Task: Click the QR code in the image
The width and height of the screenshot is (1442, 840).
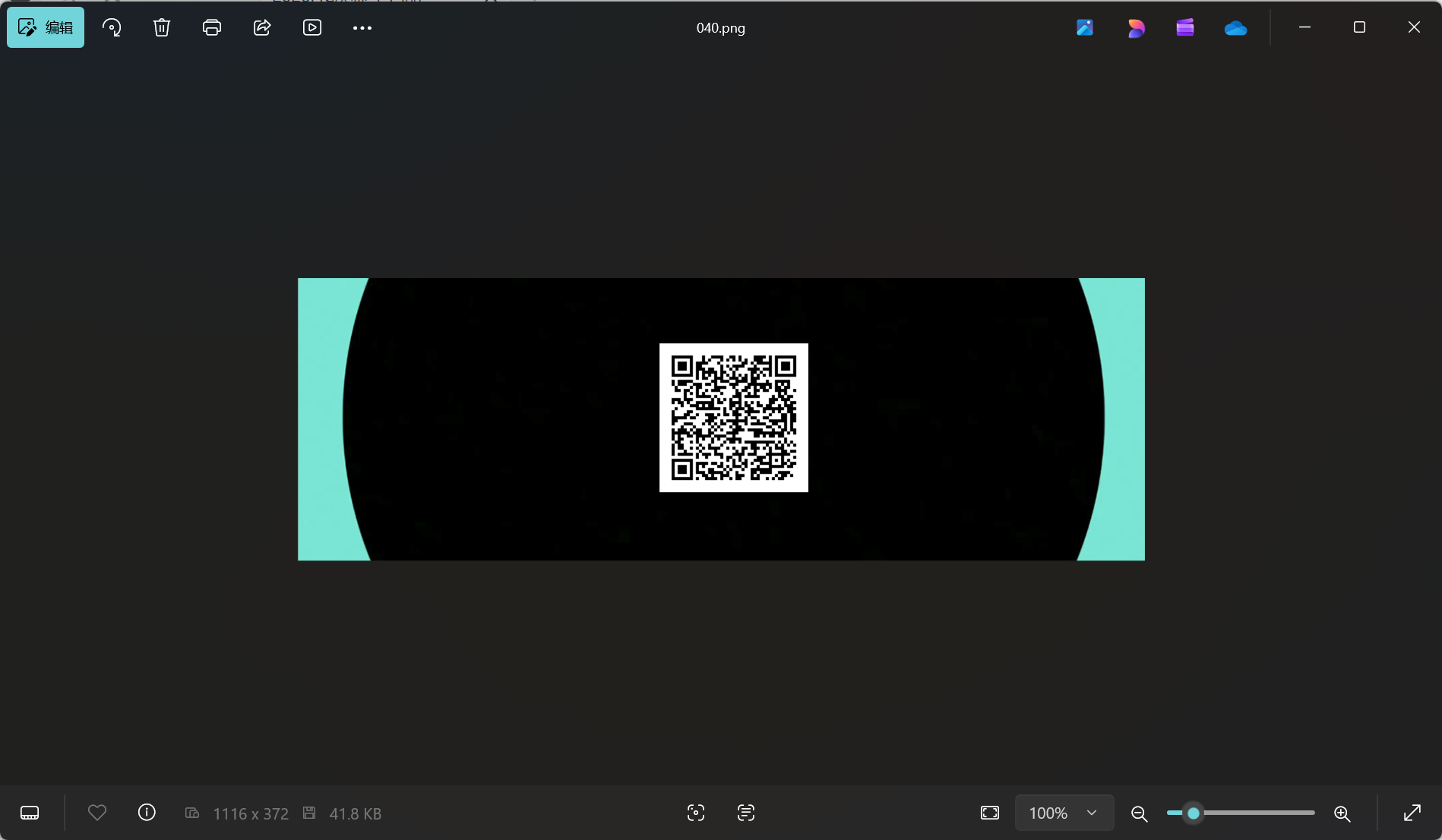Action: [734, 418]
